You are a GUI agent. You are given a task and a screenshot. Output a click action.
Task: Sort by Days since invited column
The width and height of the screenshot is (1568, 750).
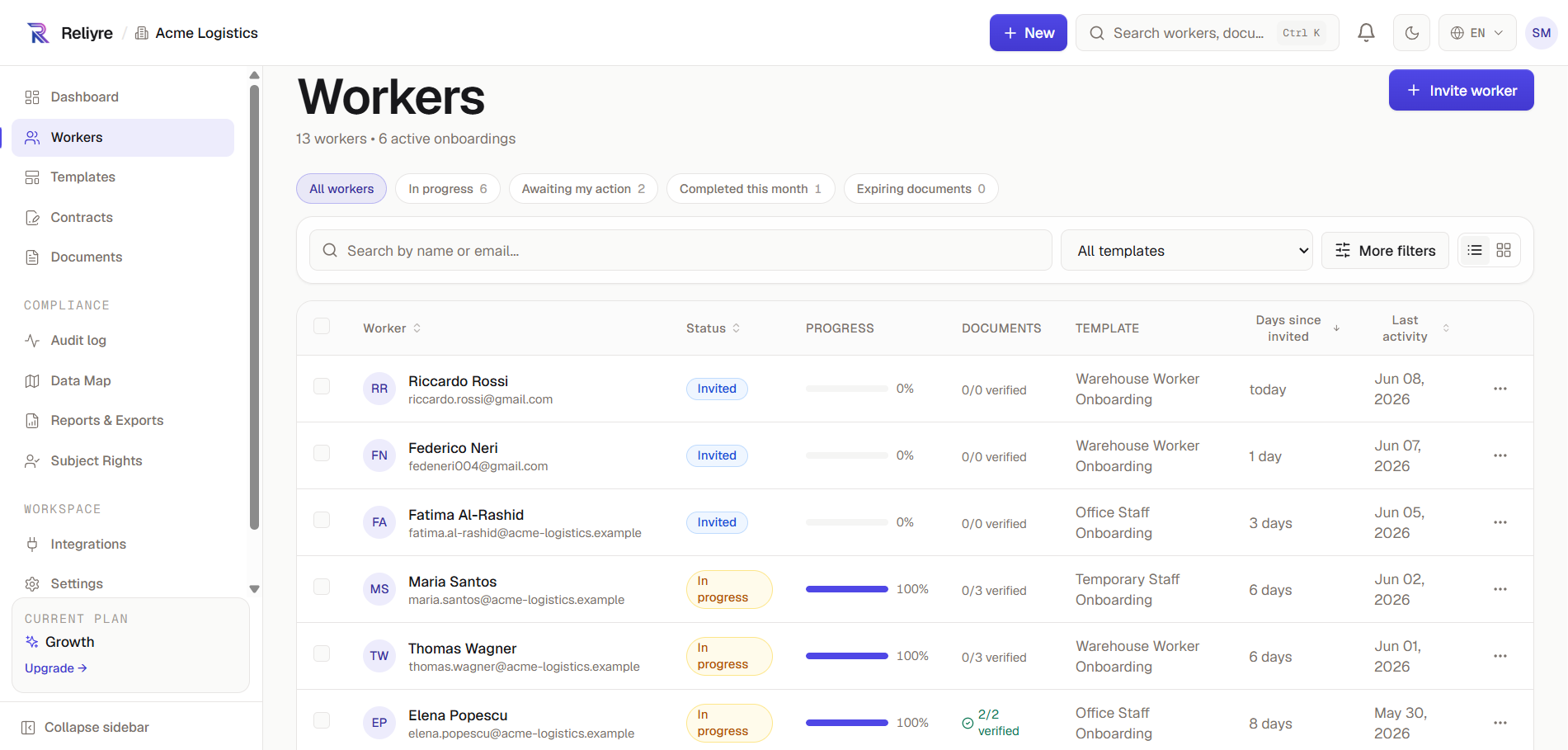(1297, 328)
